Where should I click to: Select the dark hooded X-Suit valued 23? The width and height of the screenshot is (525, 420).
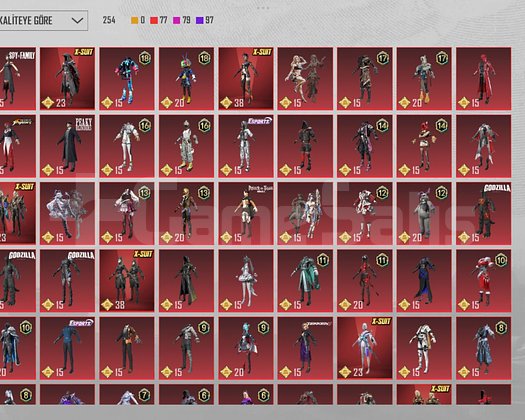point(67,79)
